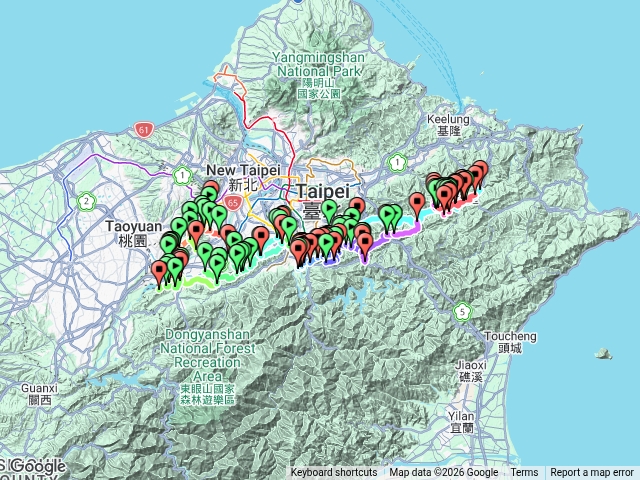Select the Keelung city label

[x=448, y=125]
